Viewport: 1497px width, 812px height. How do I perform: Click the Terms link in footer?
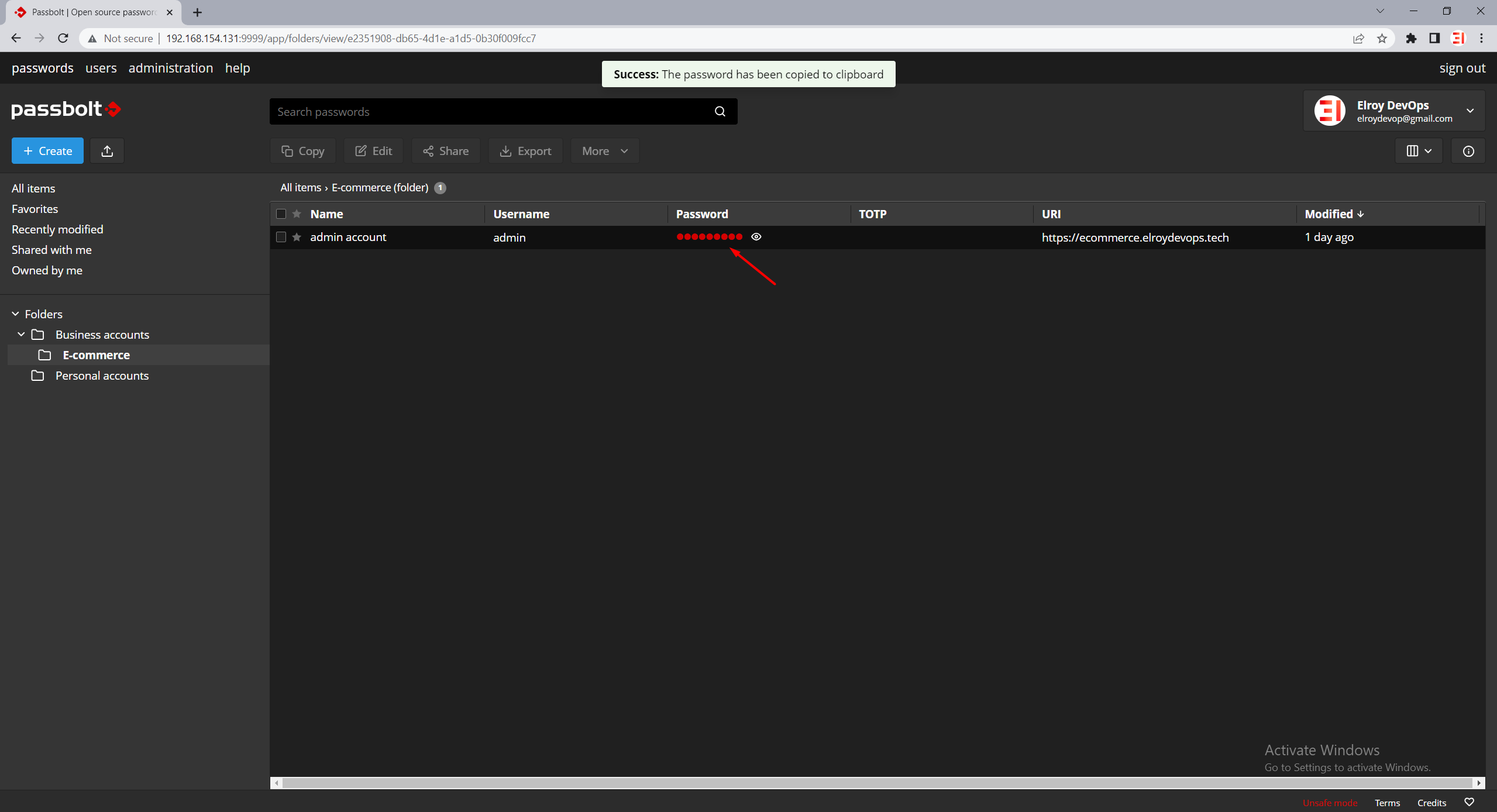pos(1387,803)
